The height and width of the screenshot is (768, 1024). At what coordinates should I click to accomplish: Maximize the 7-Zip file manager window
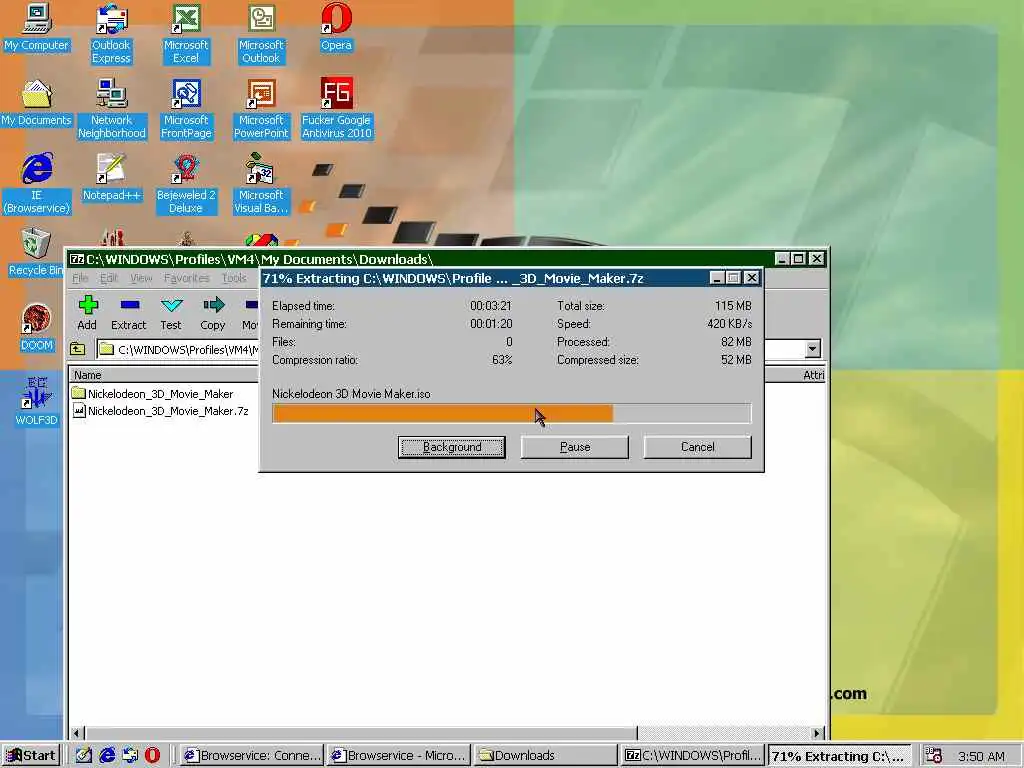coord(799,259)
